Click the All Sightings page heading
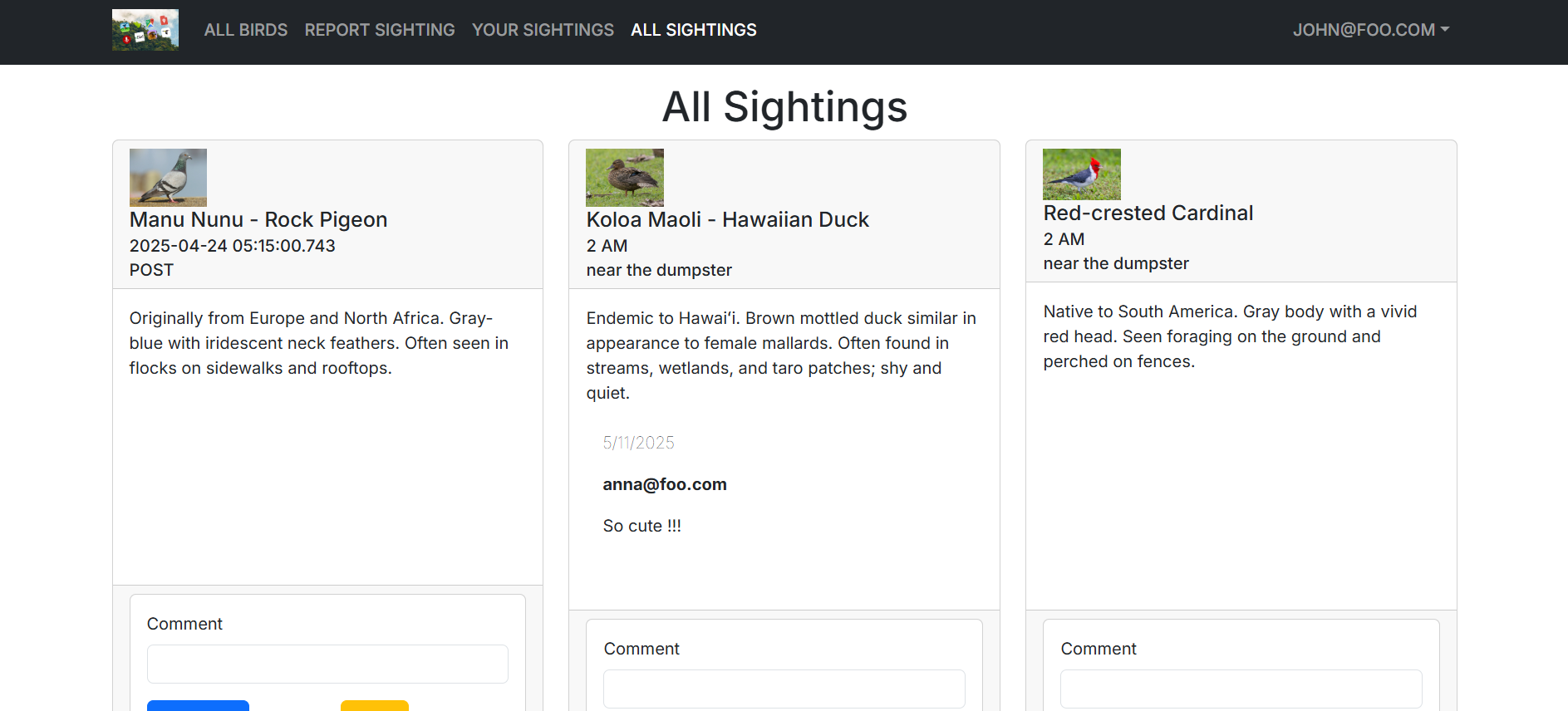The width and height of the screenshot is (1568, 711). point(784,107)
